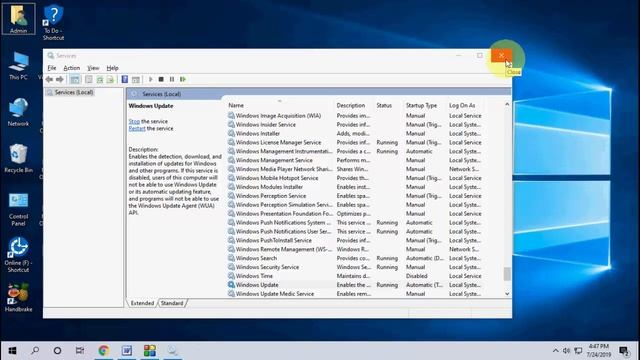Sort by the Status column header
Viewport: 640px width, 360px height.
[389, 105]
